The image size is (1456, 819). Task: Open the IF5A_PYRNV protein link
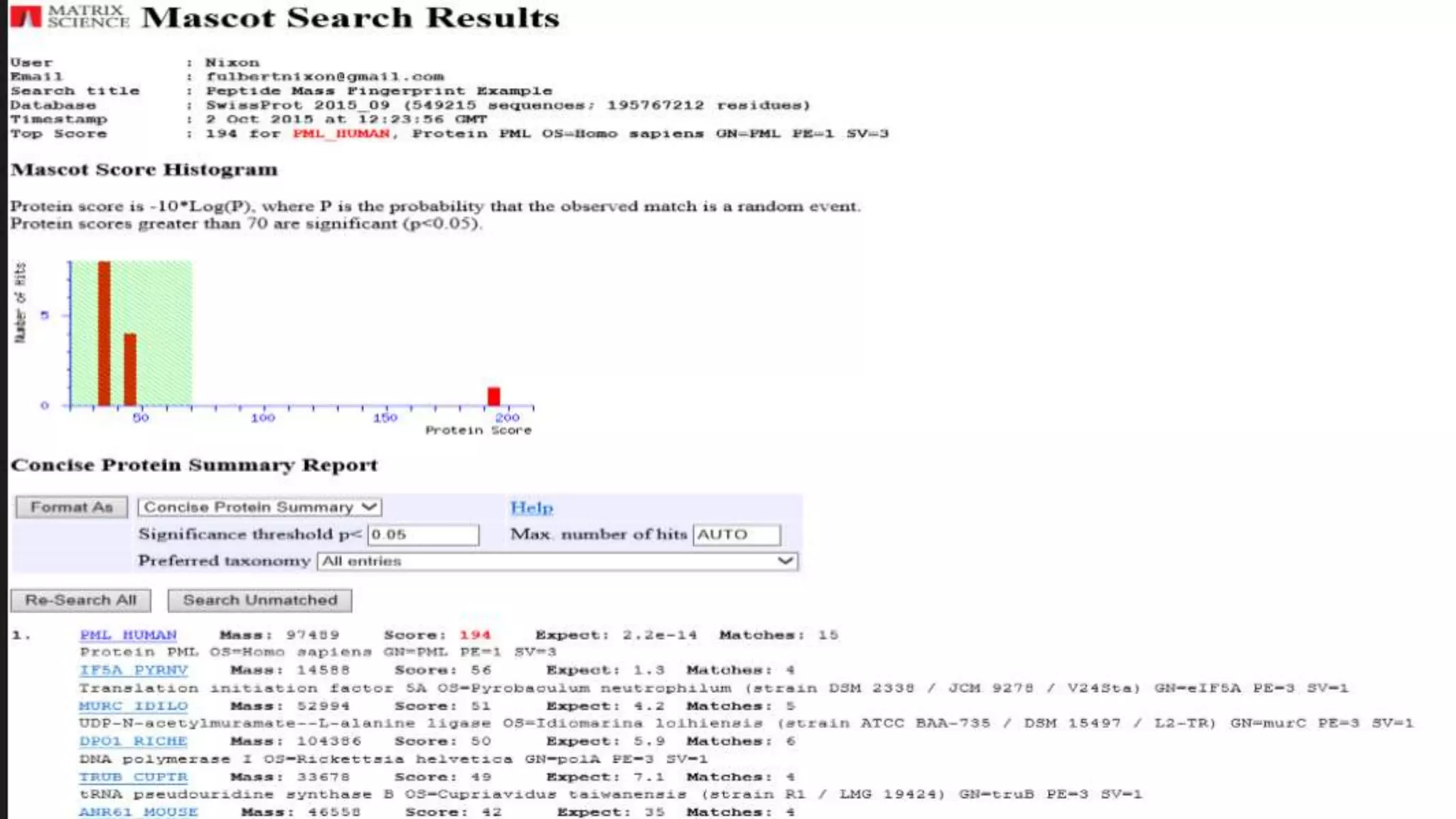[x=134, y=670]
